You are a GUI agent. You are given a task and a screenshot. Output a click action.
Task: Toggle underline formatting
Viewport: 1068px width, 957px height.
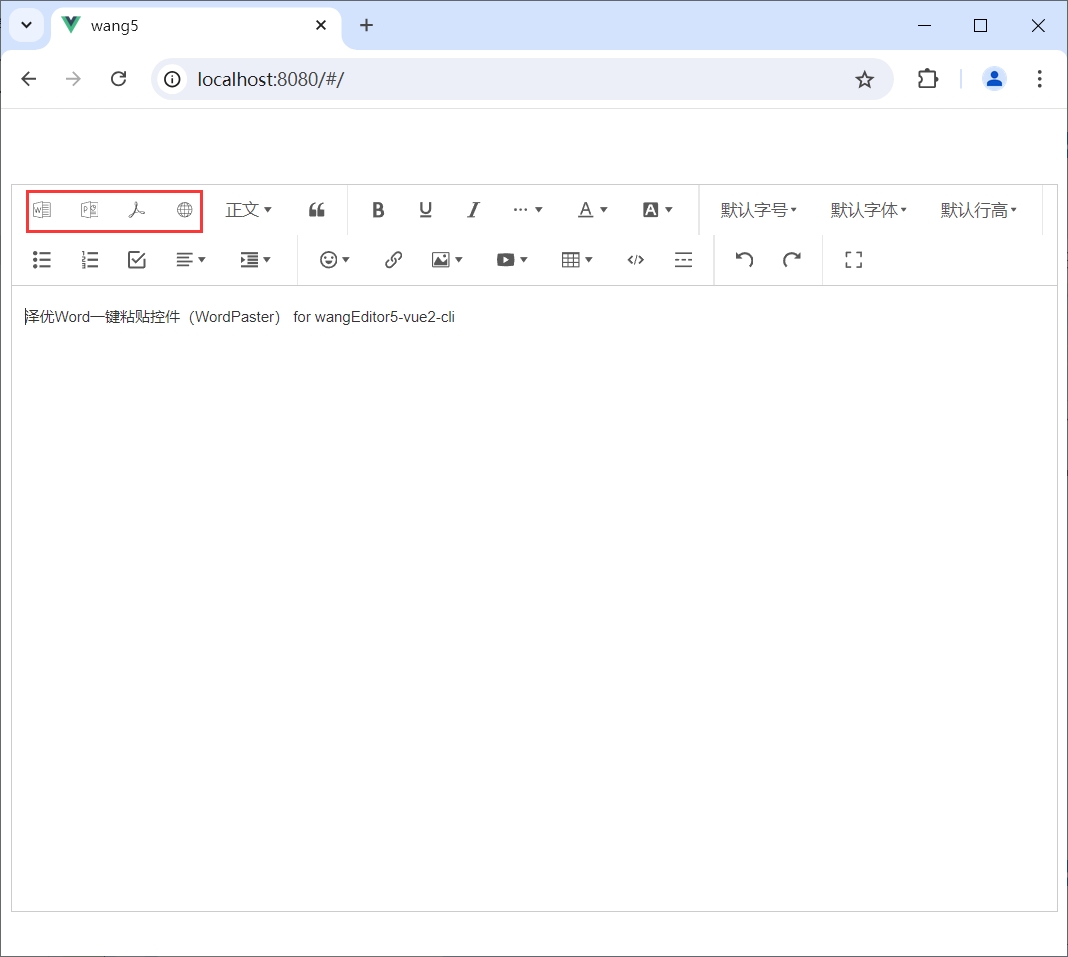pos(426,210)
